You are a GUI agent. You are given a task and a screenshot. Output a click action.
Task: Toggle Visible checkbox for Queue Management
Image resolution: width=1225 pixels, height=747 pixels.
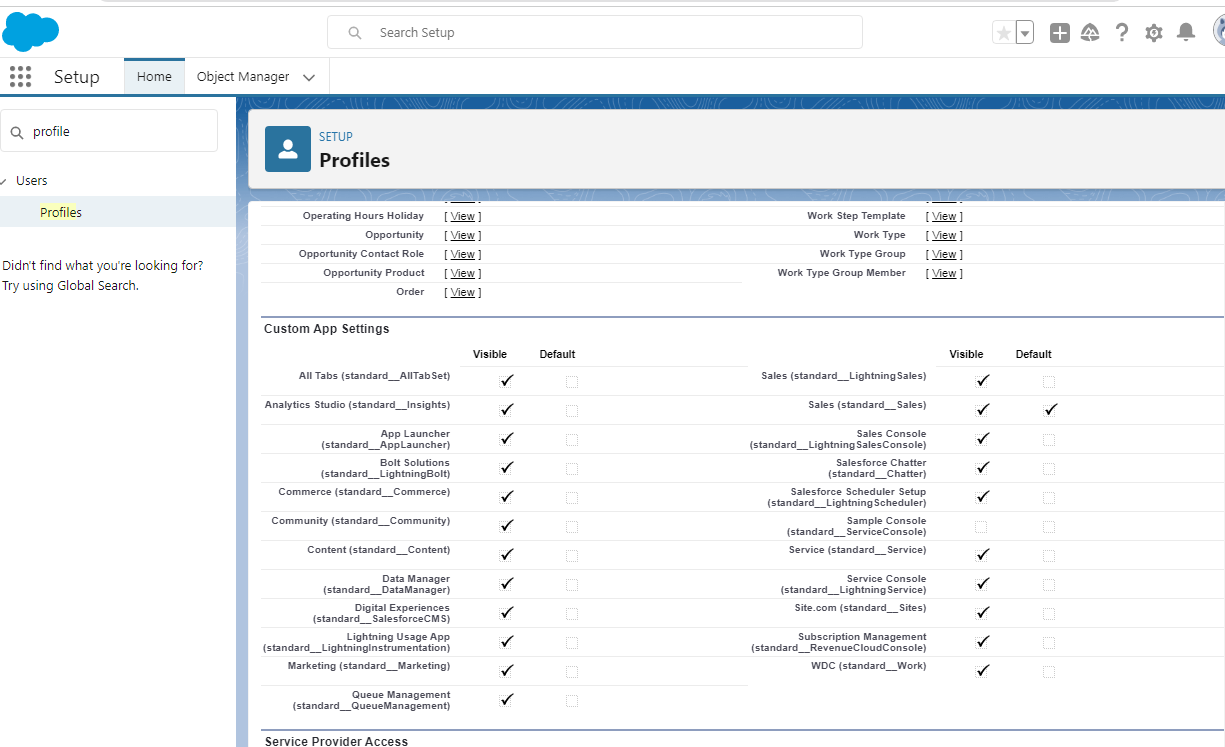507,700
